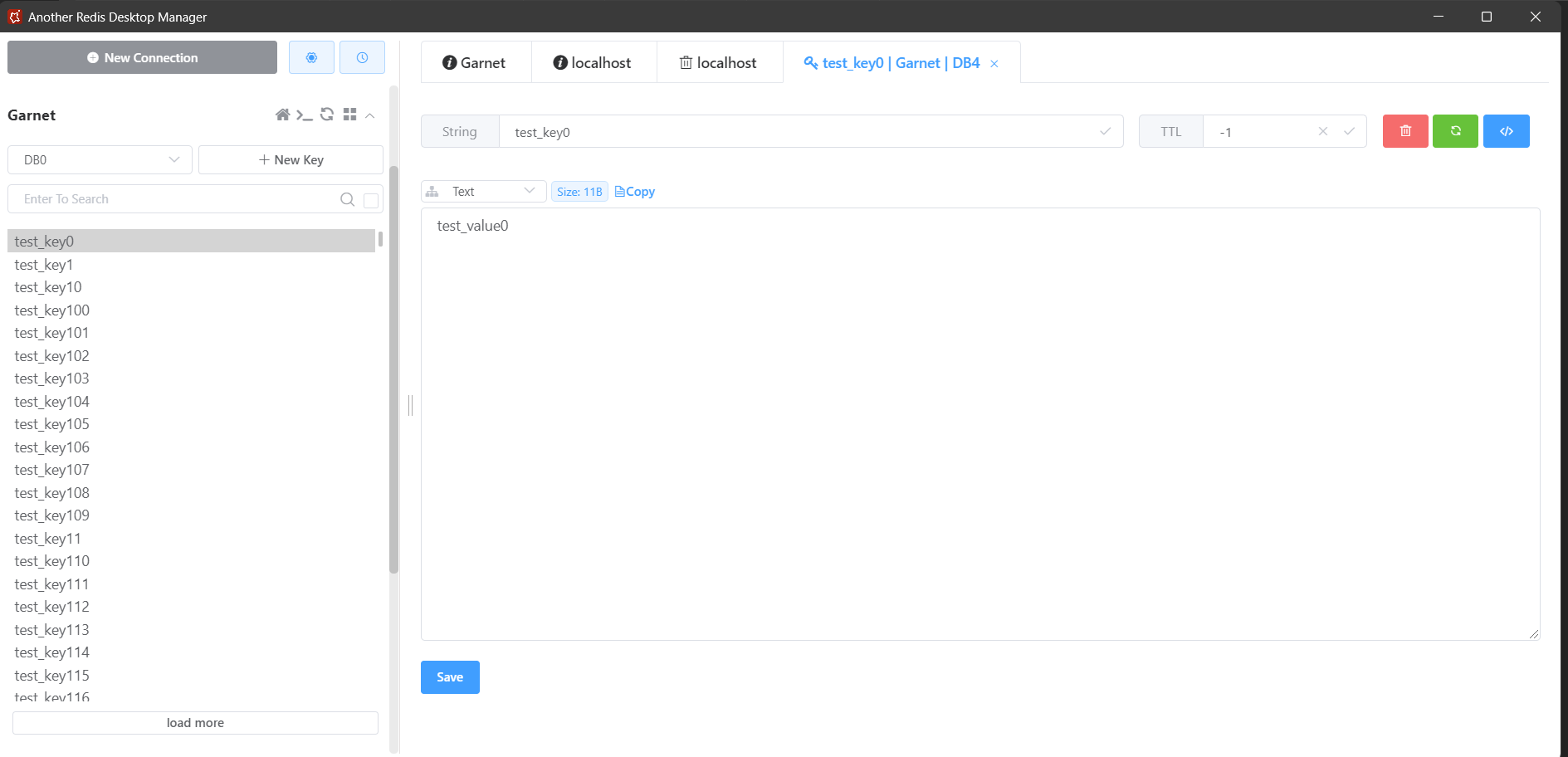Open settings via the gear icon button

coord(311,57)
